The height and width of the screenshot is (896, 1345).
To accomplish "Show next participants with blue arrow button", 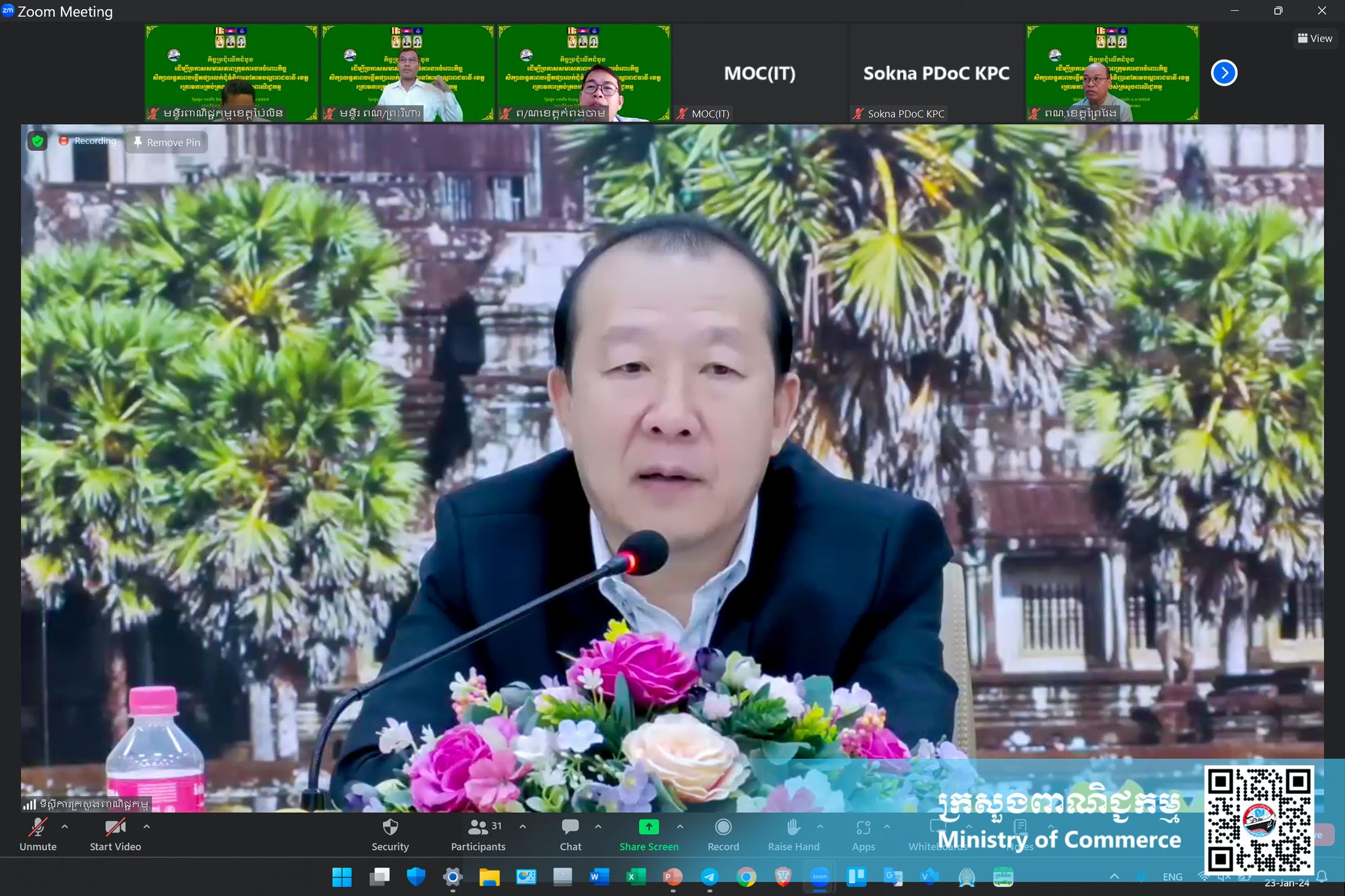I will (1224, 73).
